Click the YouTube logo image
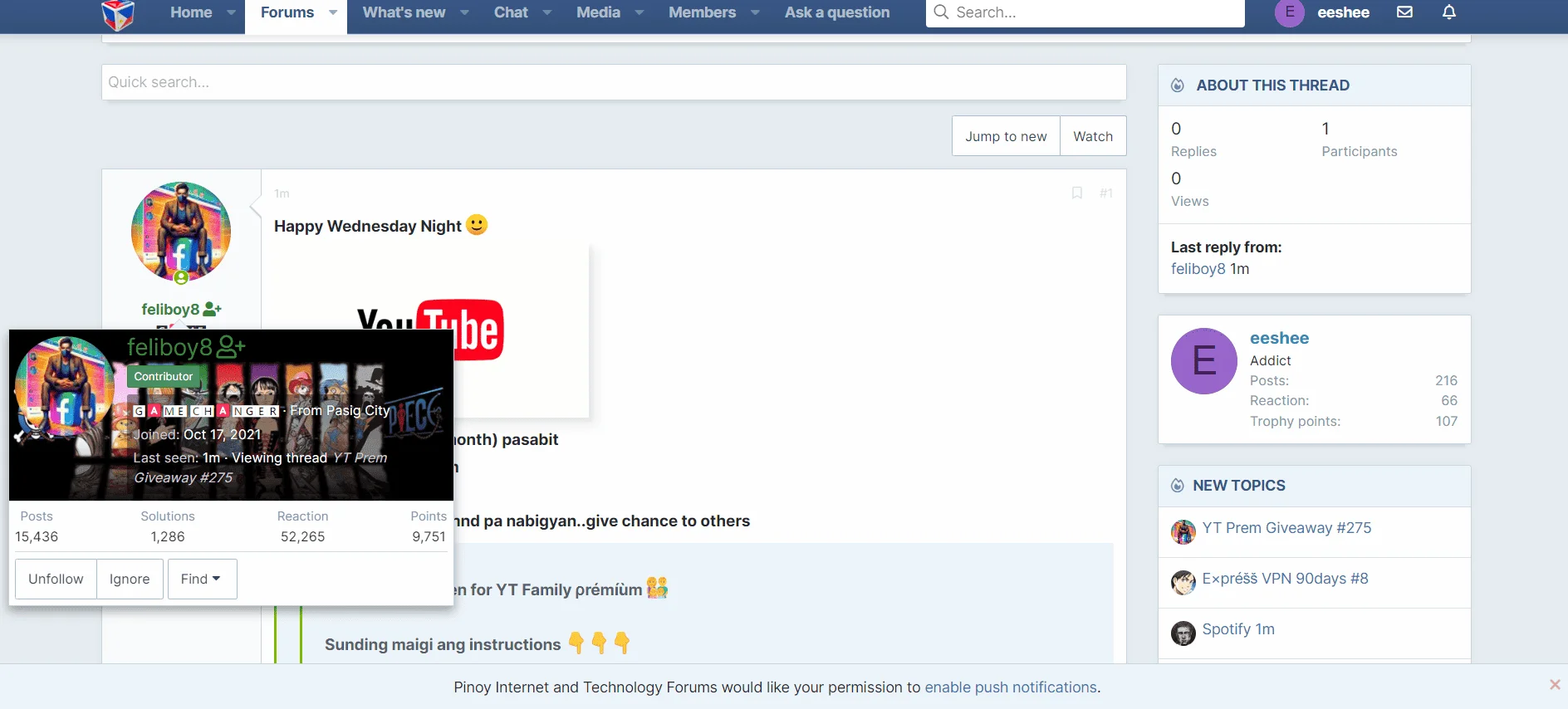1568x709 pixels. tap(430, 330)
